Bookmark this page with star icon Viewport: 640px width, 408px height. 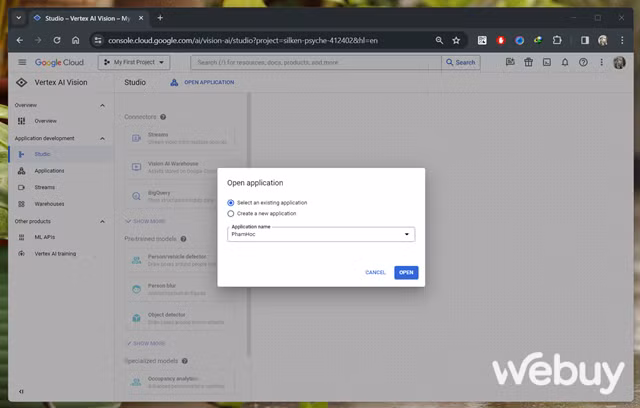click(x=456, y=40)
